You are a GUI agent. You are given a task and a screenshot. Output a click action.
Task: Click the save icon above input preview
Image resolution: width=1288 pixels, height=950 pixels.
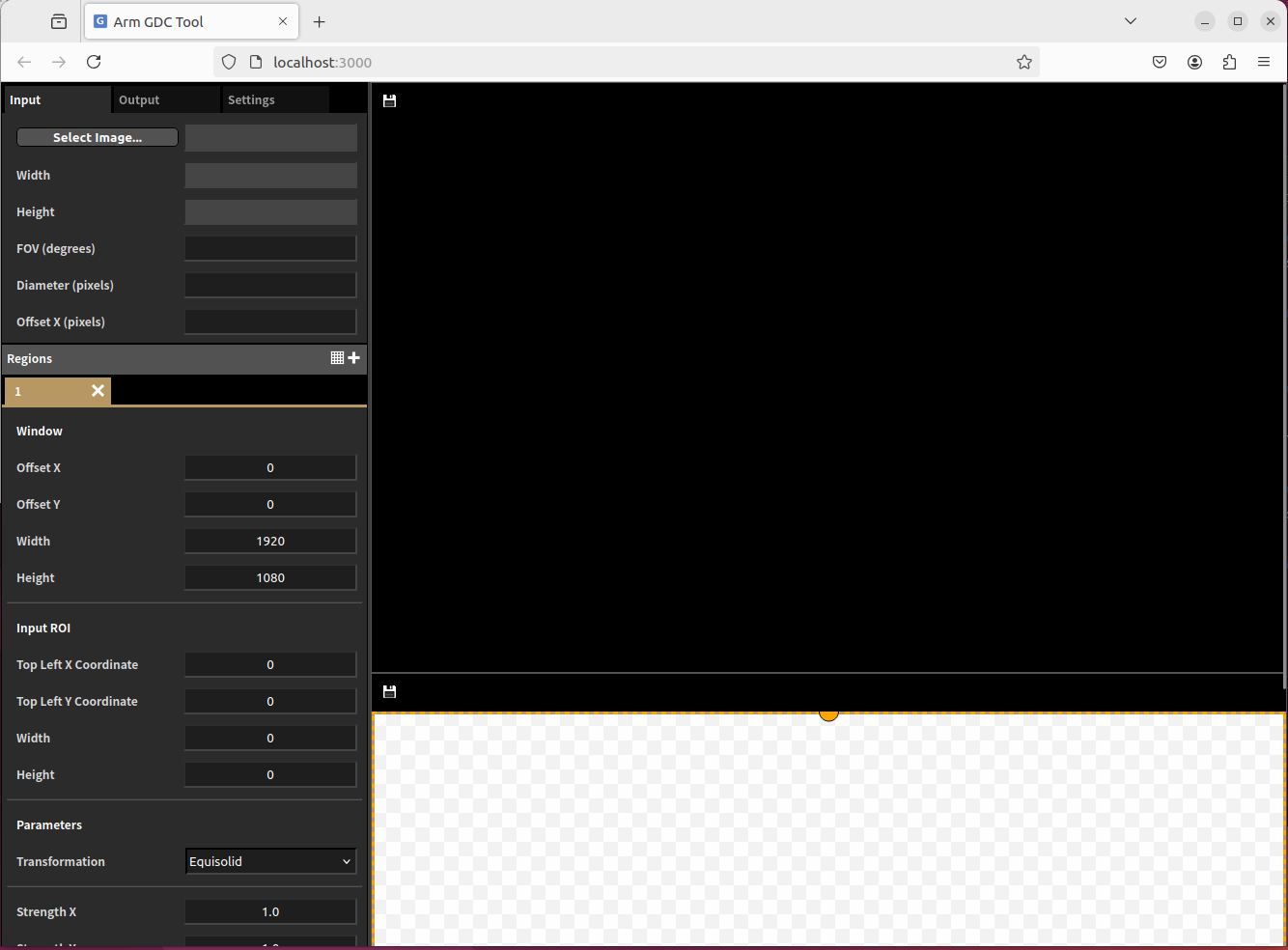point(390,101)
